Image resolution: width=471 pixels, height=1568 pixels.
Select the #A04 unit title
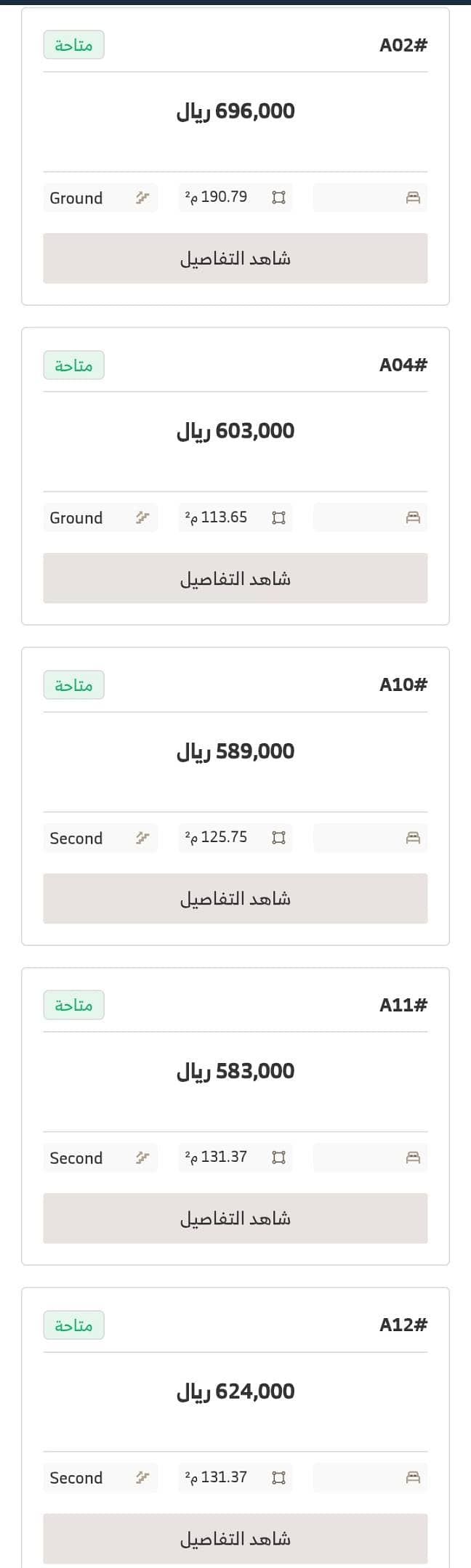(403, 365)
